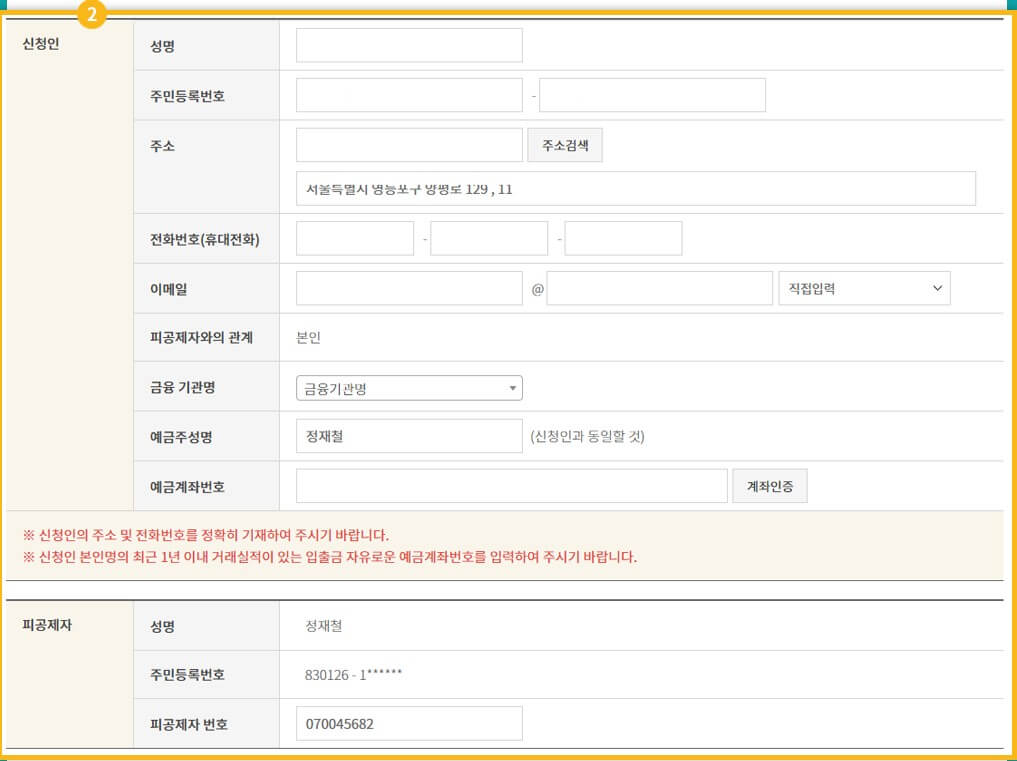Image resolution: width=1017 pixels, height=761 pixels.
Task: Focus the second 주민등록번호 input box
Action: tap(652, 95)
